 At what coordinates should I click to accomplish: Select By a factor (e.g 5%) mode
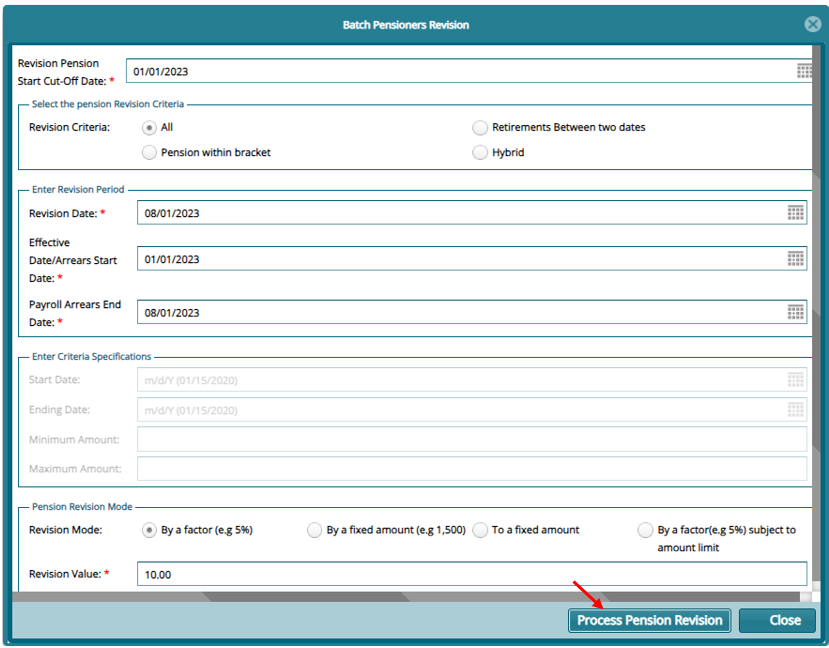(150, 530)
